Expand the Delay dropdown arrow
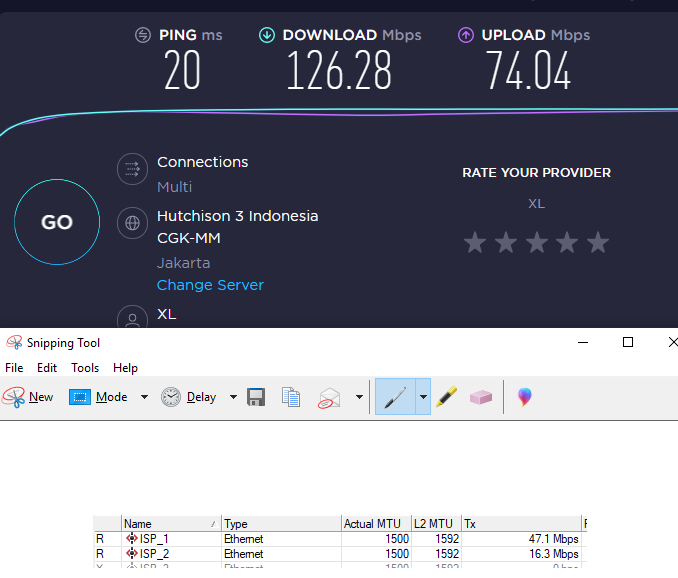The image size is (678, 578). [x=233, y=397]
